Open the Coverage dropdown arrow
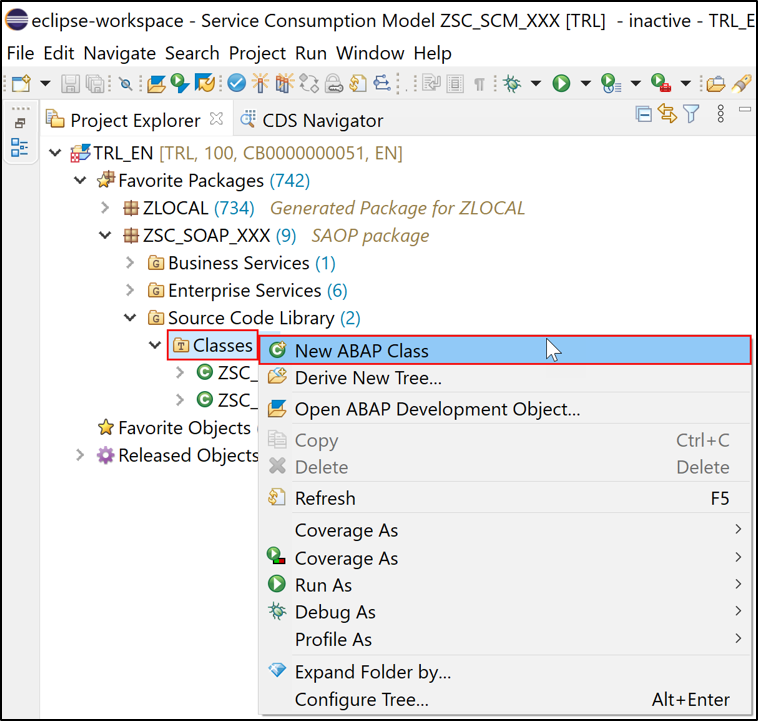This screenshot has width=758, height=721. click(x=636, y=84)
